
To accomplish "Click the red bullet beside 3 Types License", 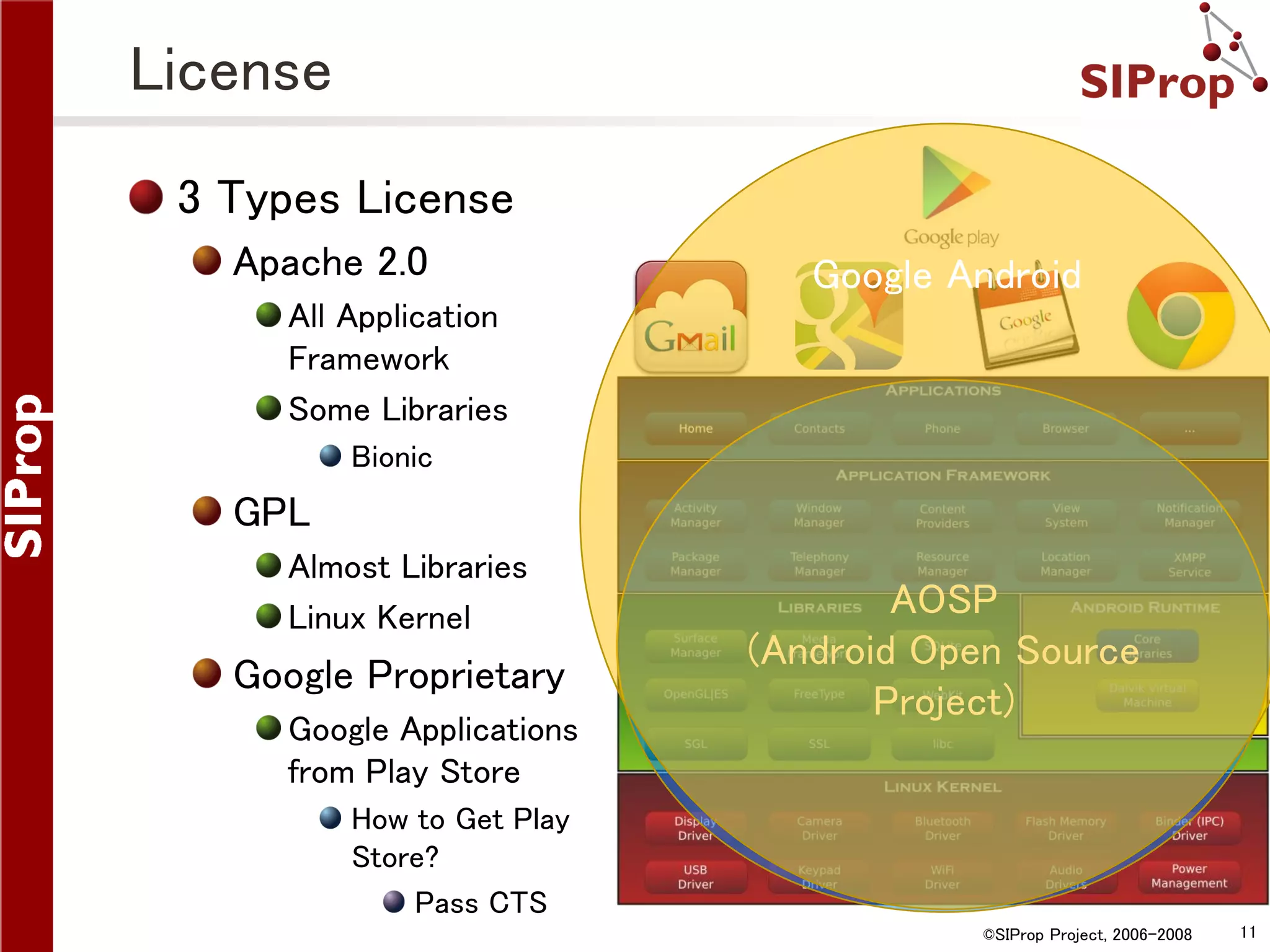I will click(146, 197).
